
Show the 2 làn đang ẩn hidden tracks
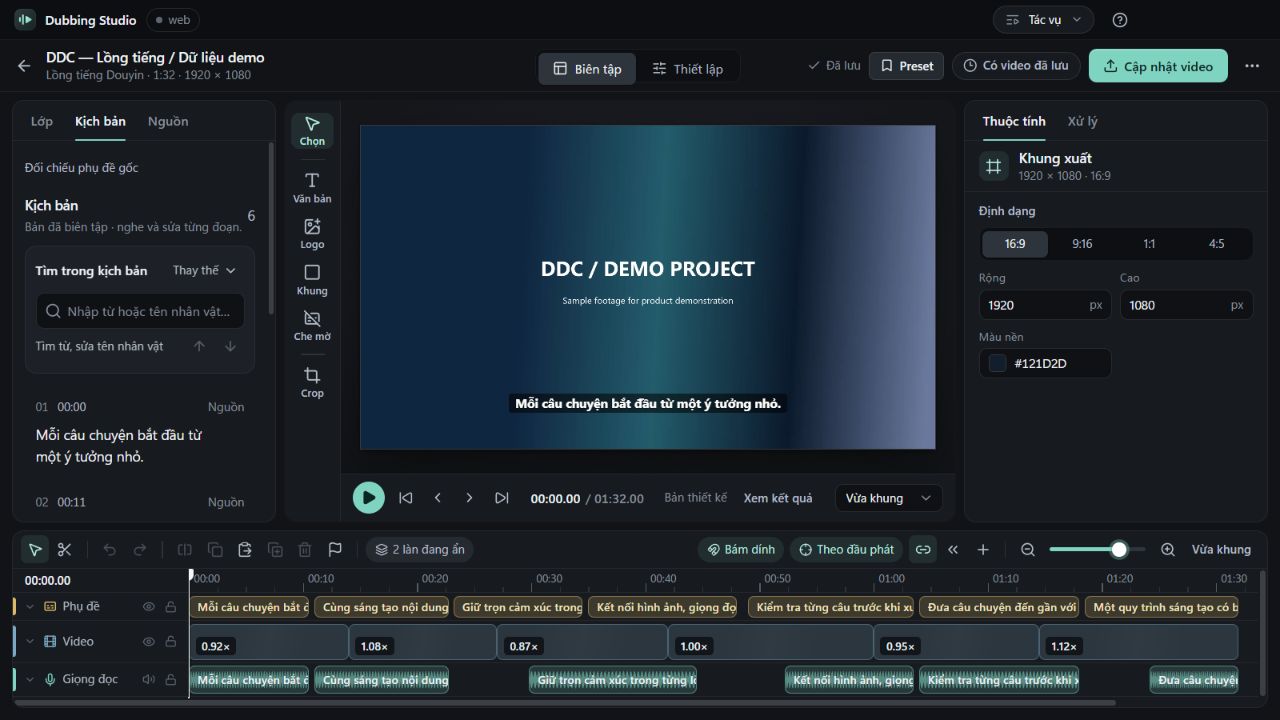point(419,549)
